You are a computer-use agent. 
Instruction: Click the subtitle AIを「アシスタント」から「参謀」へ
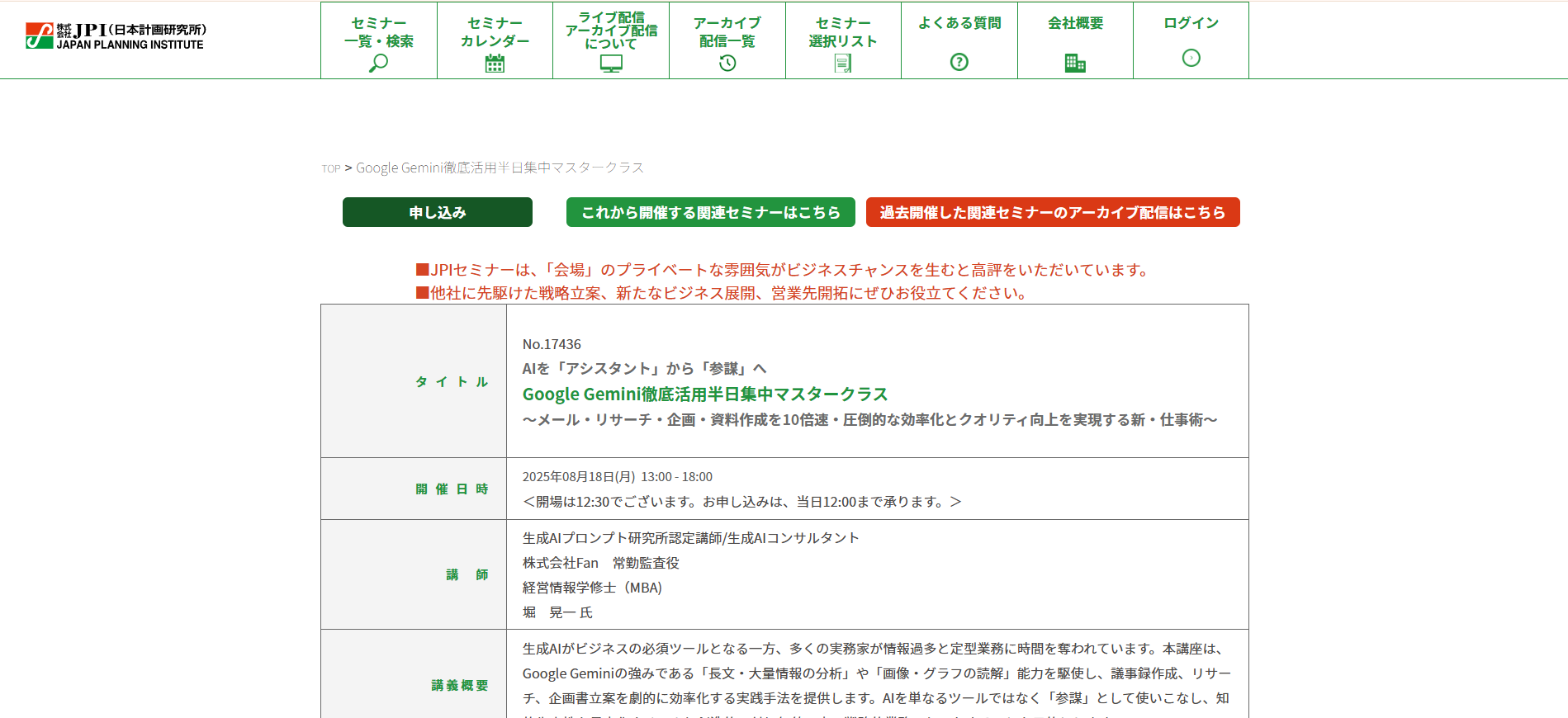[645, 369]
